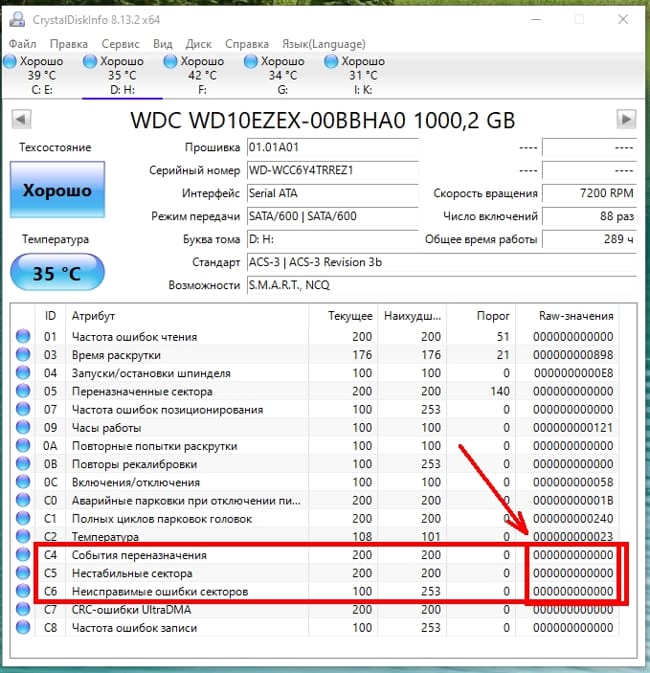The width and height of the screenshot is (650, 673).
Task: Open the Язык(Language) menu
Action: click(x=324, y=44)
